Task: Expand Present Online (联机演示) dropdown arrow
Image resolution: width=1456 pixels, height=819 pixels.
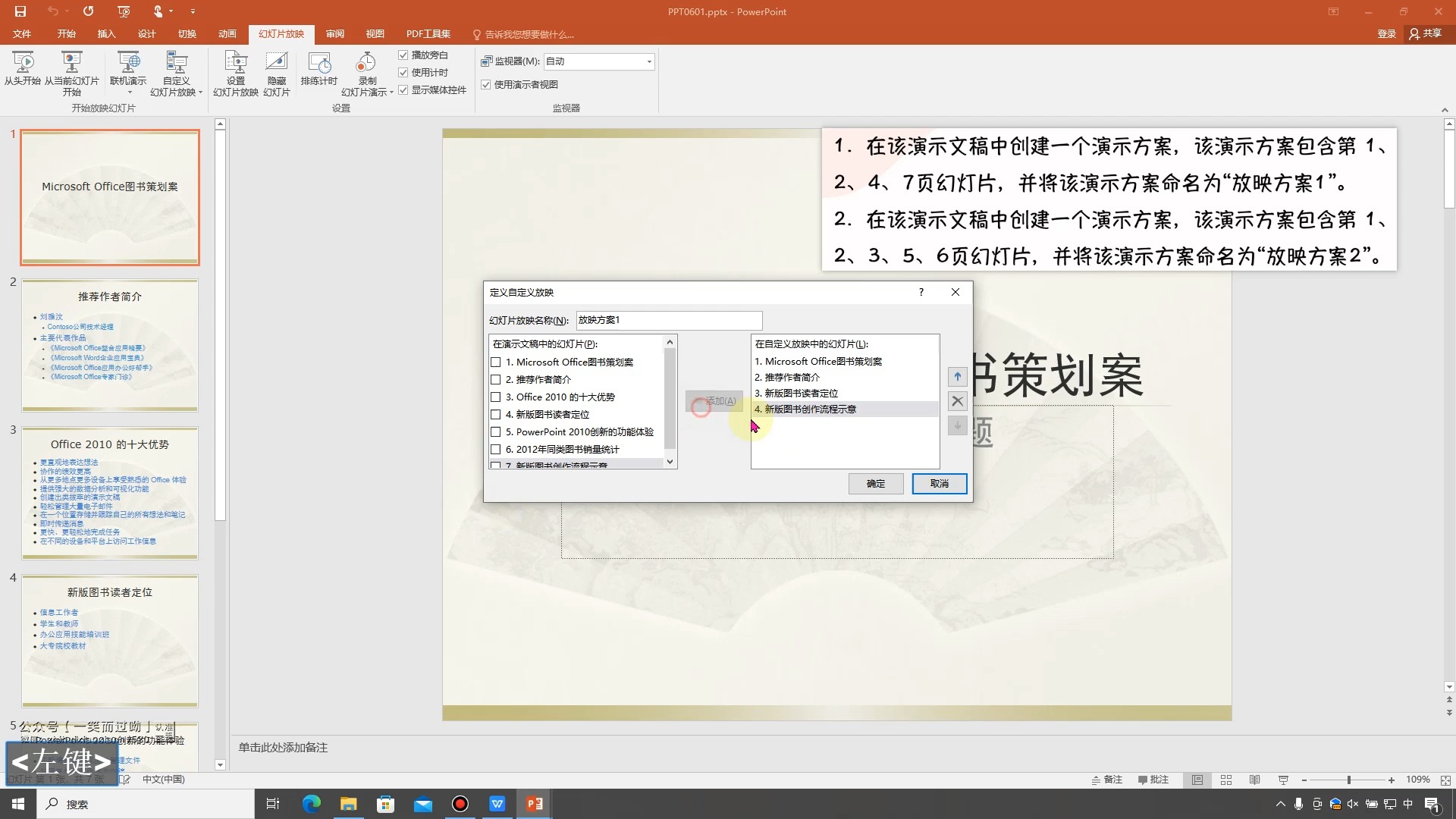Action: coord(130,93)
